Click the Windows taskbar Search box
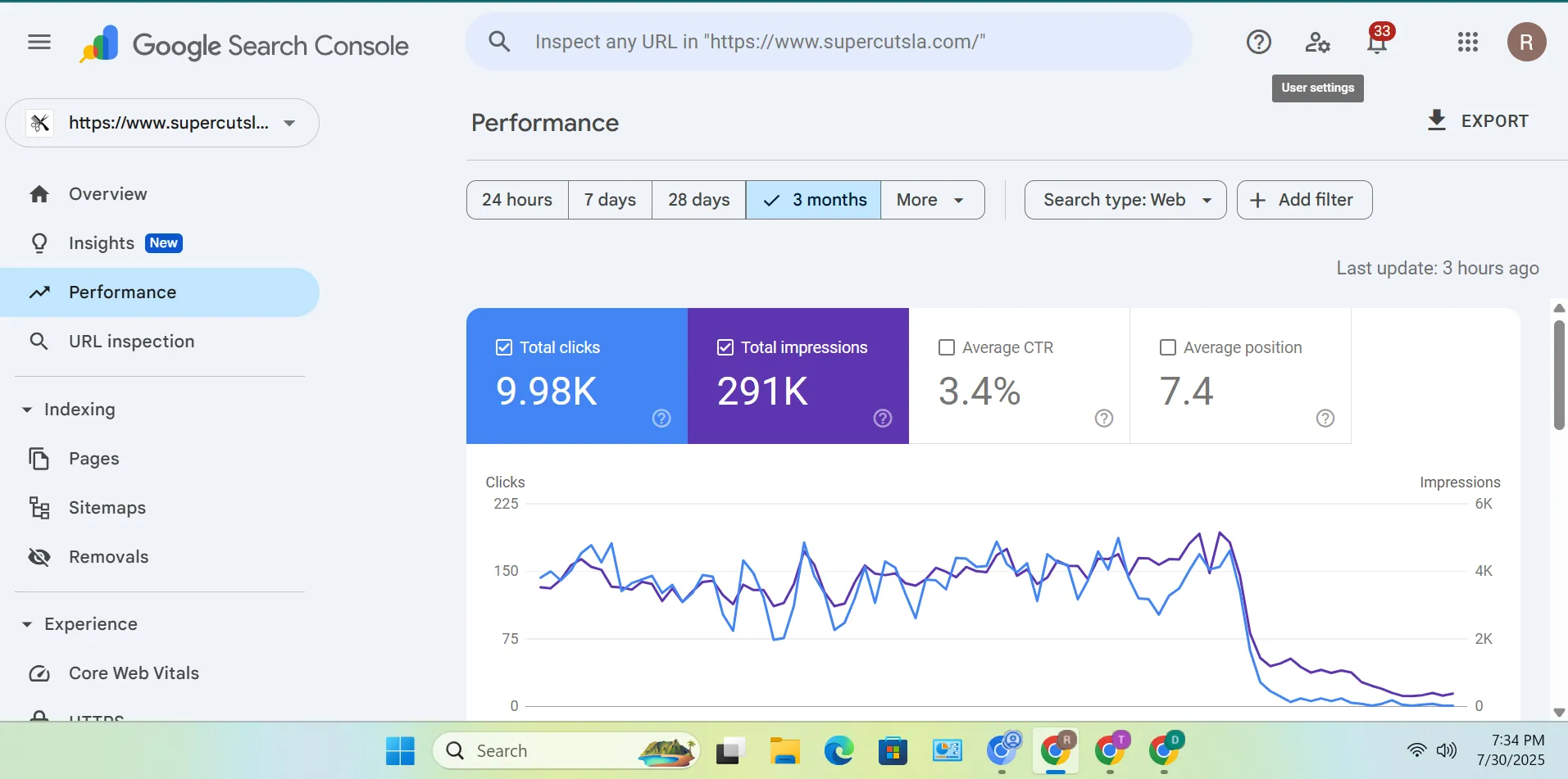1568x779 pixels. 566,750
